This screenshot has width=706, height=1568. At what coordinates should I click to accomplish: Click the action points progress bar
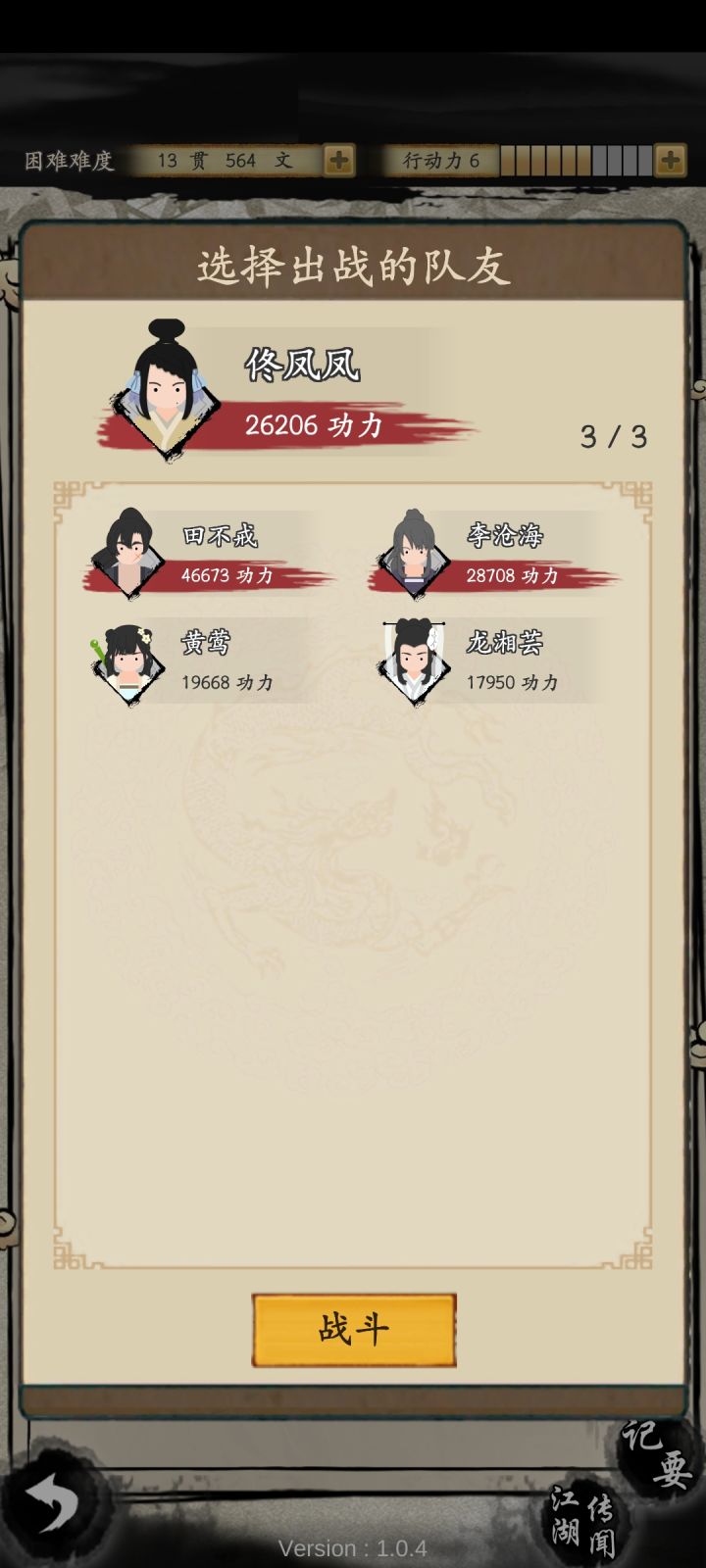click(x=577, y=160)
